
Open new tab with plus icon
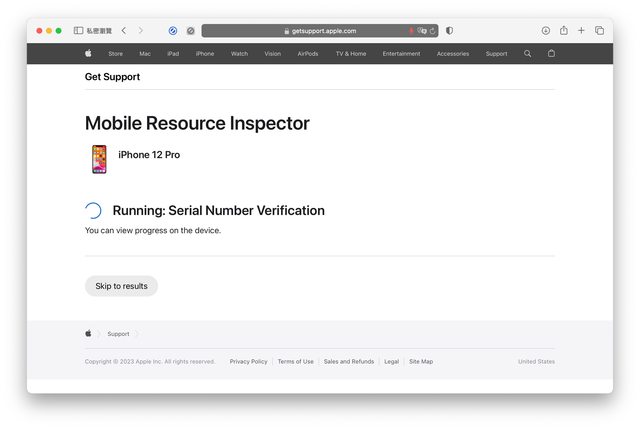[581, 31]
